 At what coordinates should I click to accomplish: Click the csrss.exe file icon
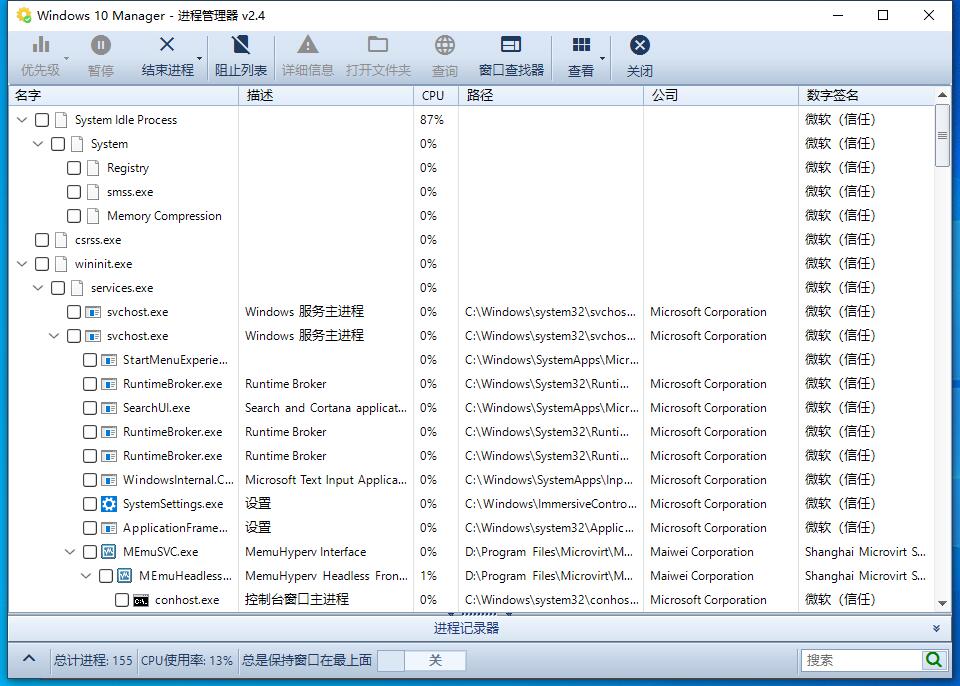click(61, 240)
